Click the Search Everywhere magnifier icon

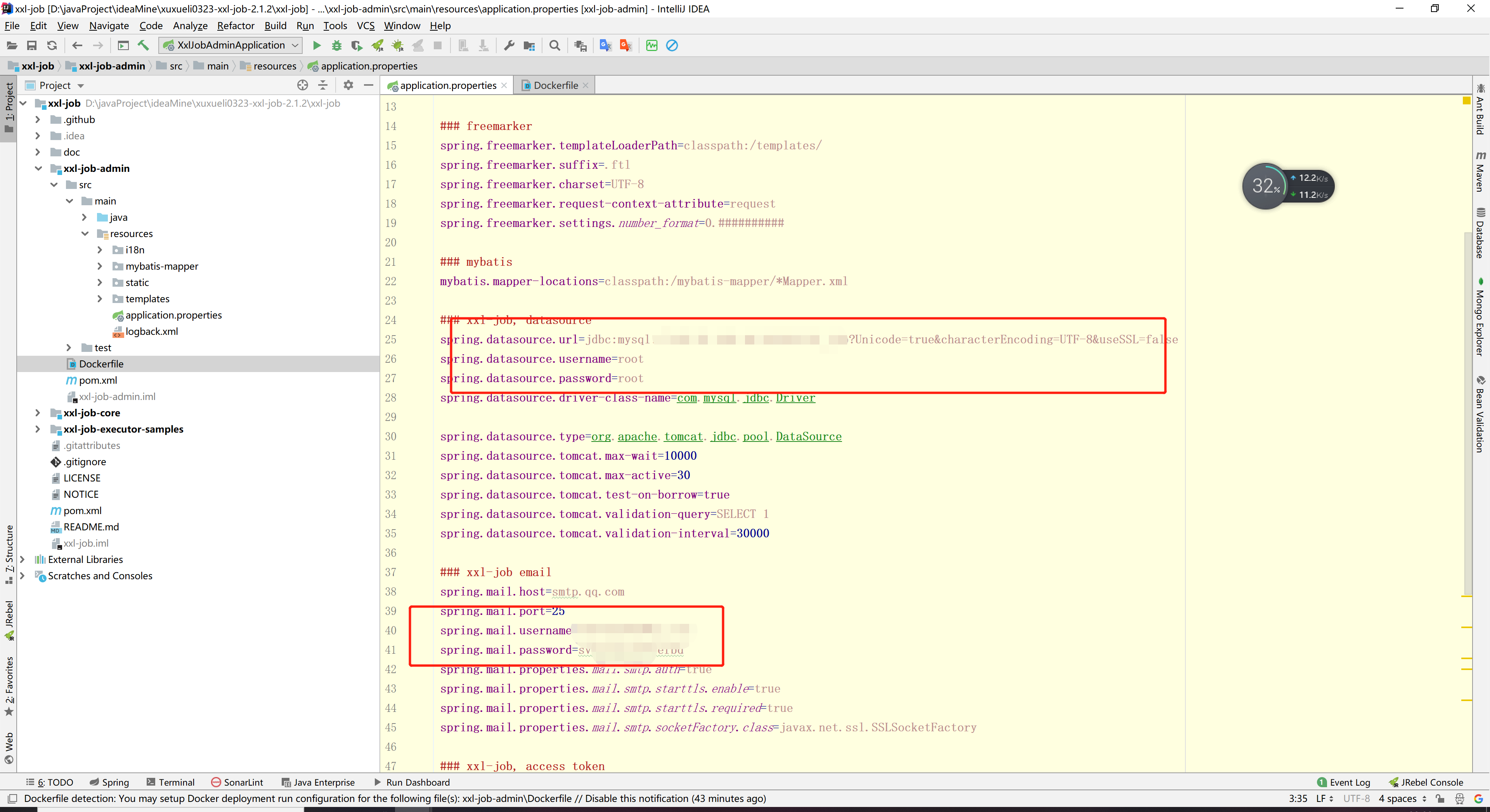click(x=554, y=45)
